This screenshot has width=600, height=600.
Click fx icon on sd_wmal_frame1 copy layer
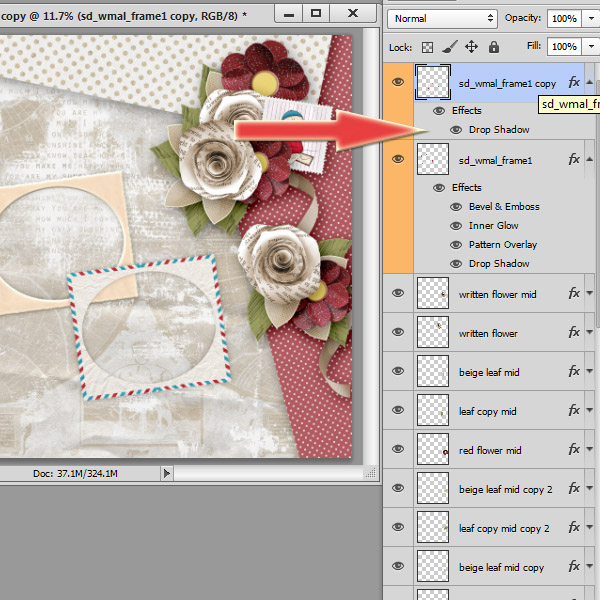574,83
